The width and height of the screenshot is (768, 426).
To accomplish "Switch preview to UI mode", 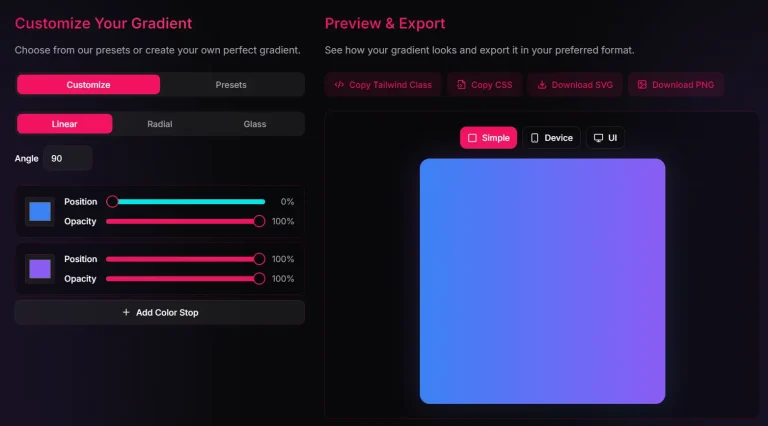I will click(605, 138).
